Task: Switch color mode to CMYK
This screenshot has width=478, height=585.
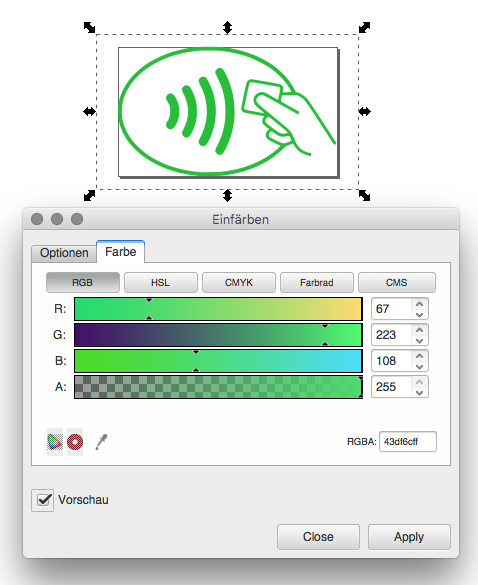Action: (x=239, y=282)
